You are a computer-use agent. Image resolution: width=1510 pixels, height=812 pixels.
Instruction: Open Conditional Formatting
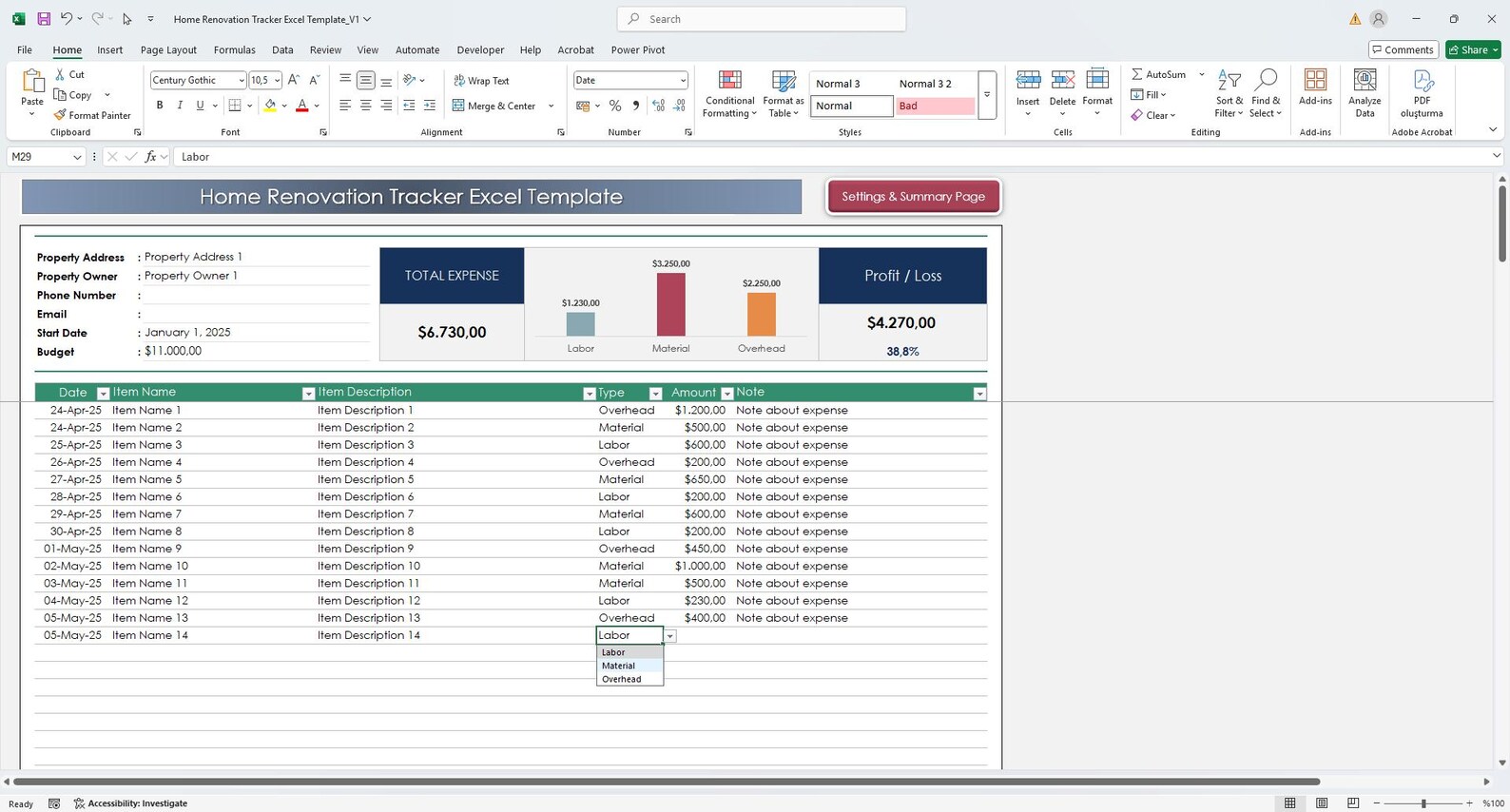[729, 94]
